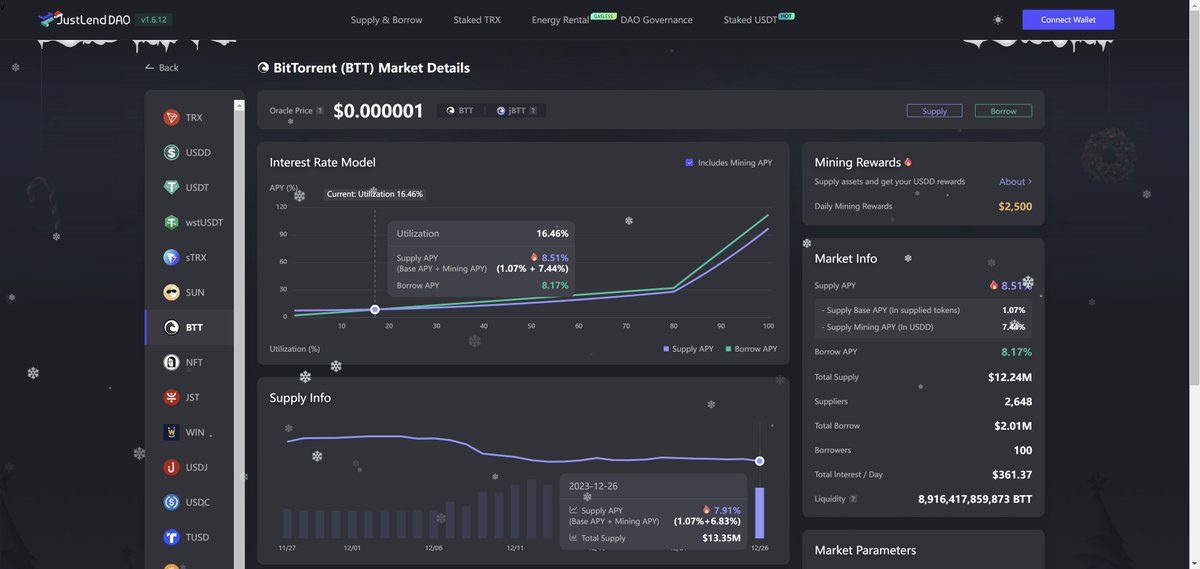Click the Borrow APY 8.17% in Market Info
The width and height of the screenshot is (1200, 569).
pos(1017,352)
